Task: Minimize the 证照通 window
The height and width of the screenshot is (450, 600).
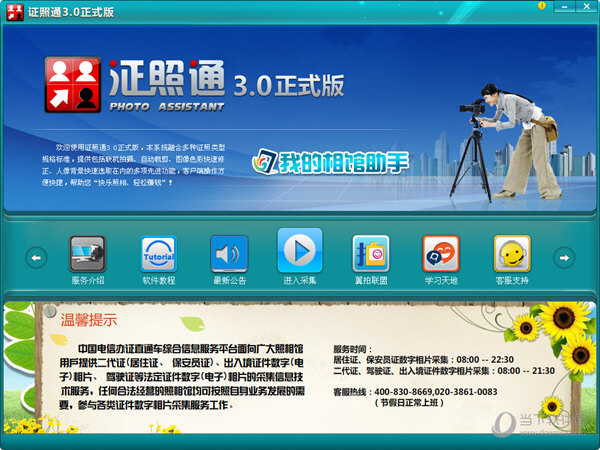Action: (565, 6)
